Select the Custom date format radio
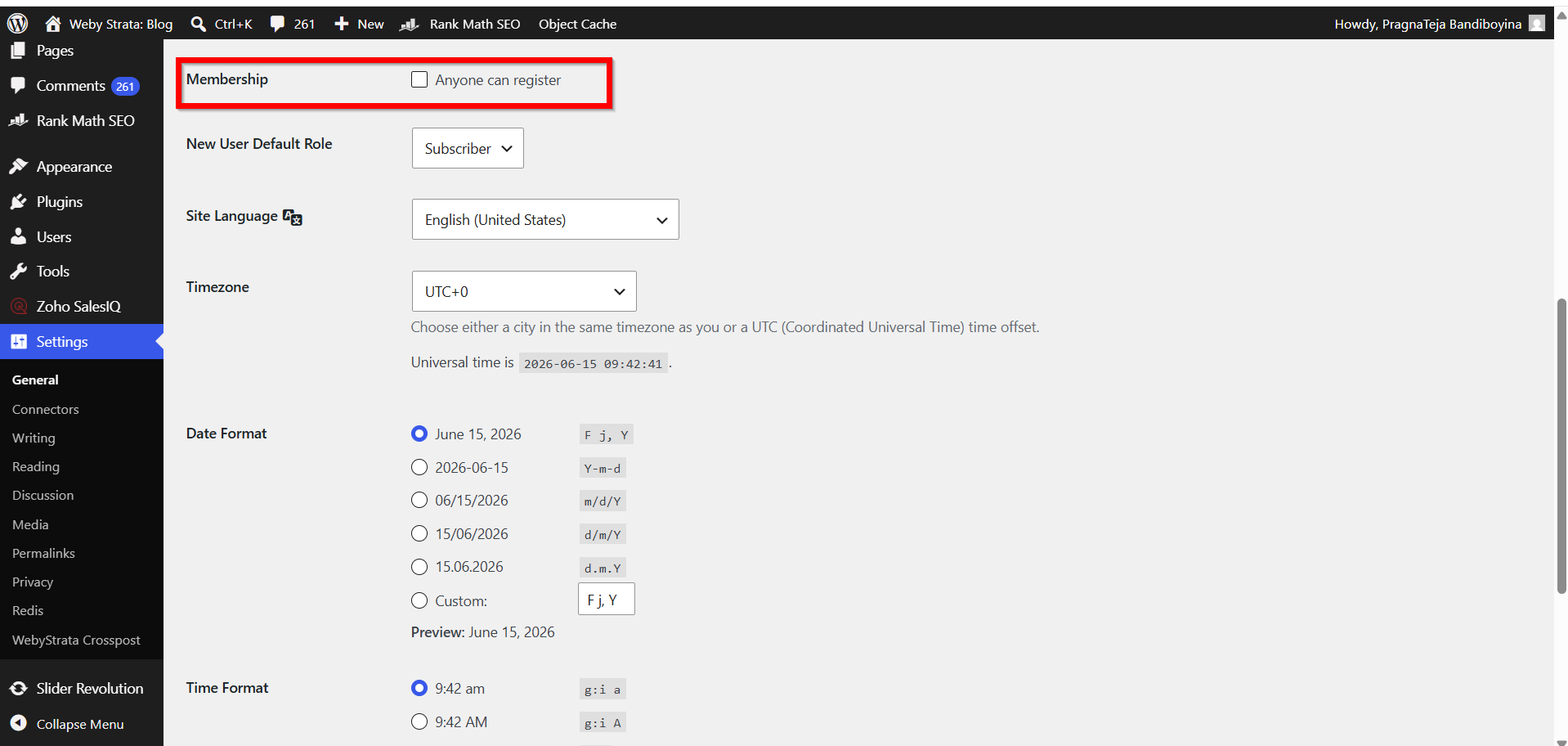The image size is (1568, 746). 419,600
